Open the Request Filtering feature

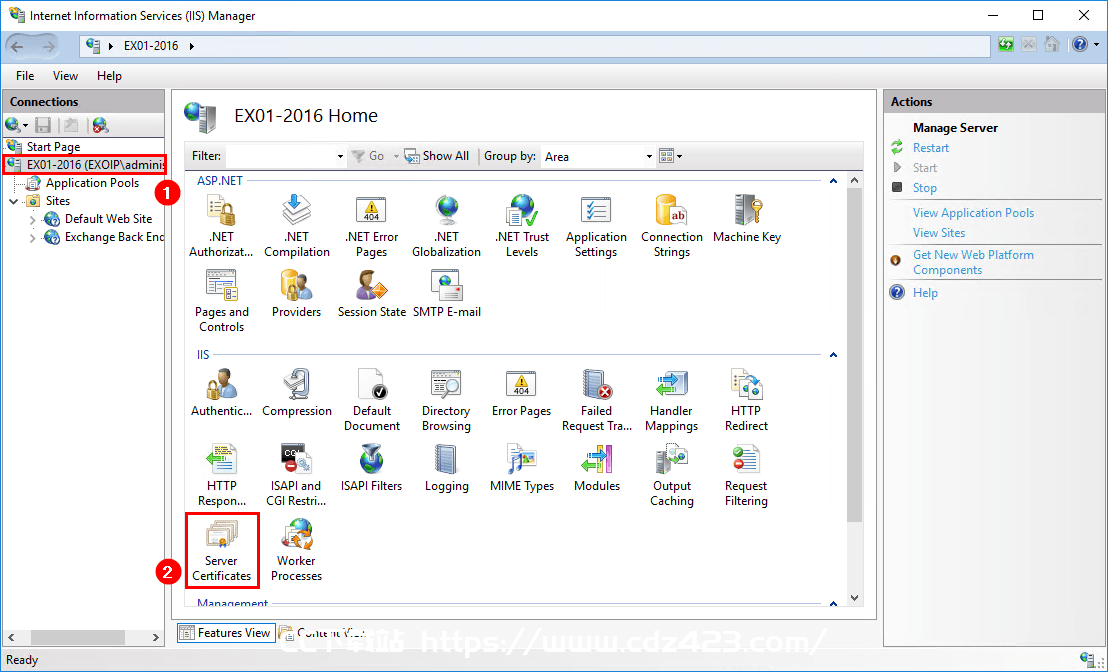point(746,475)
